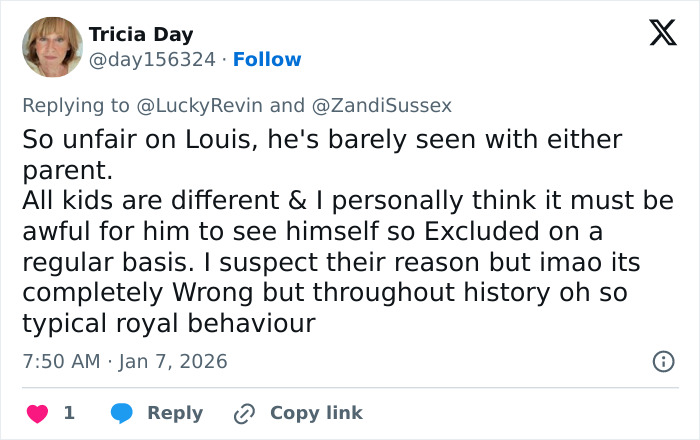Click the @LuckyRevin mention
The width and height of the screenshot is (700, 440).
[x=200, y=104]
